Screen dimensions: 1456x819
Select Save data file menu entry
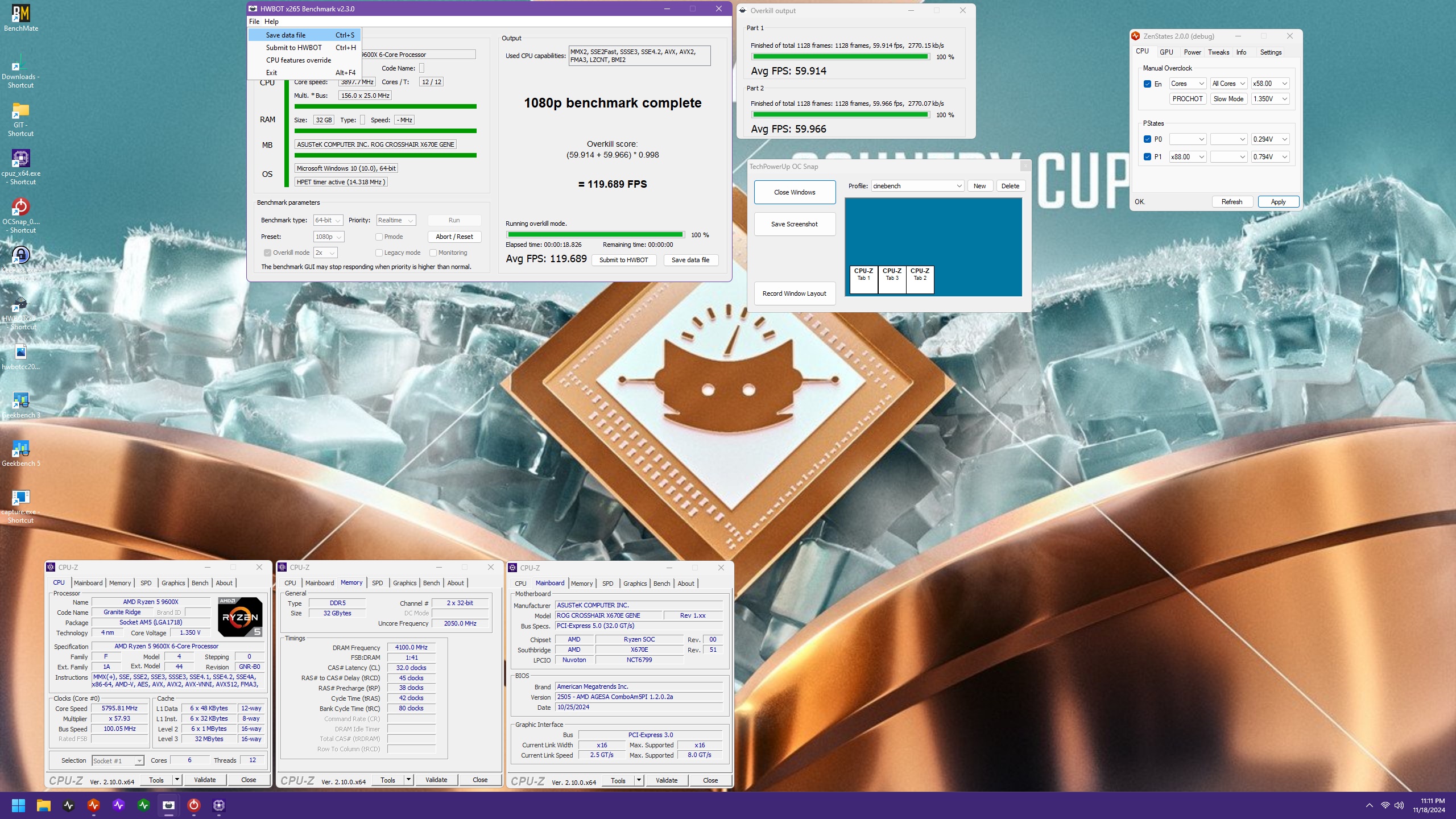point(304,35)
